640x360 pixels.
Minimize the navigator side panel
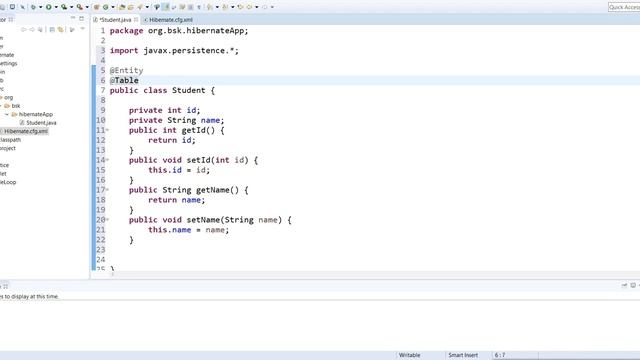[73, 18]
